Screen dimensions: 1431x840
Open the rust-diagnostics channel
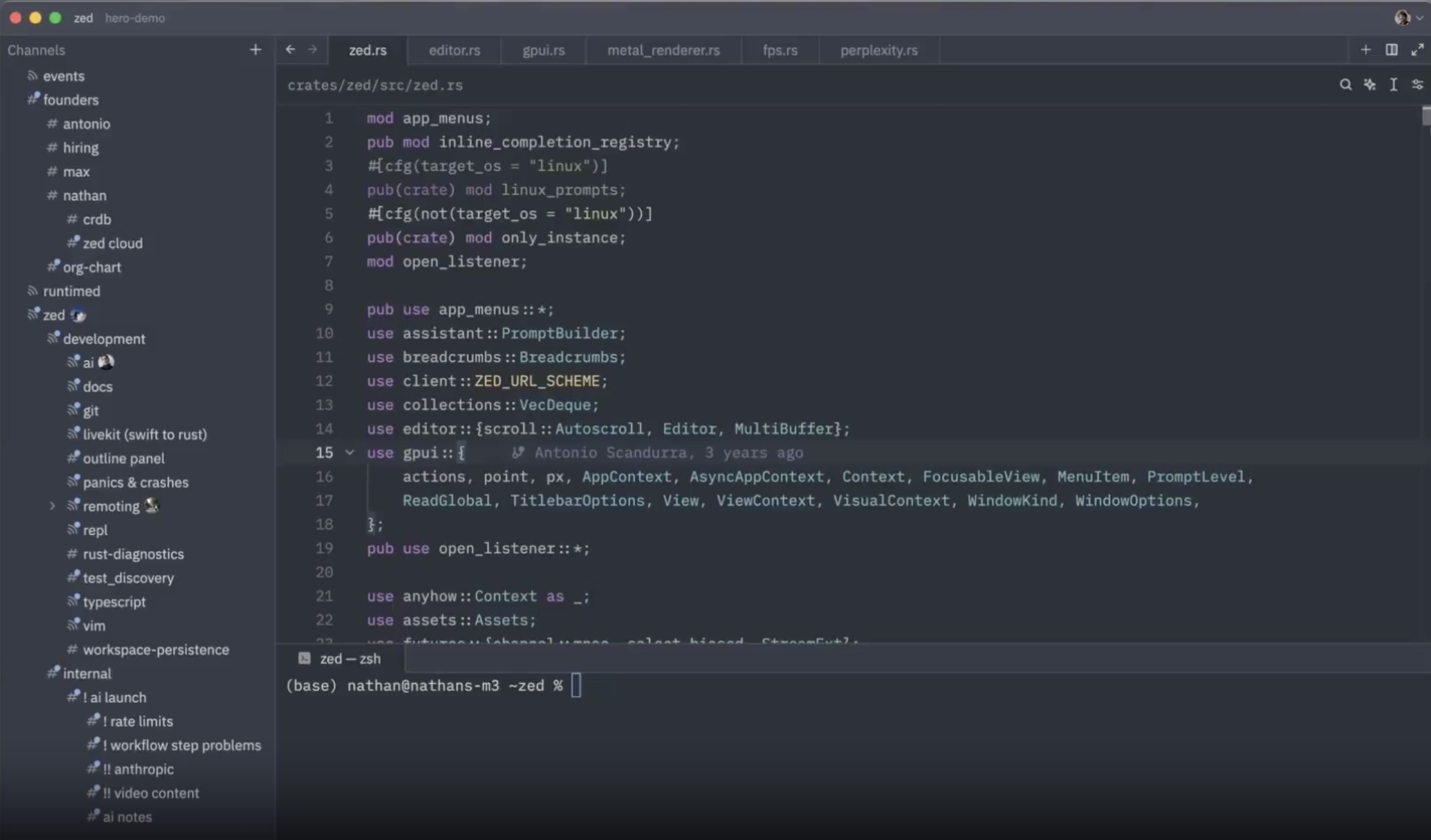[133, 554]
